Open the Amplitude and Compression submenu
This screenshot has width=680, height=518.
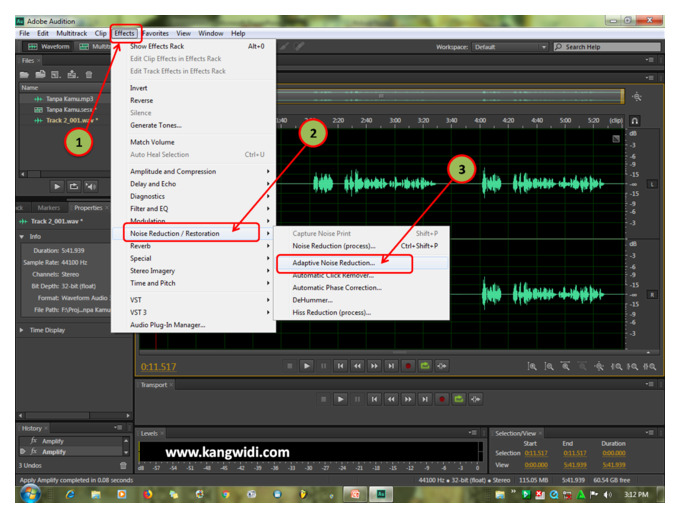(193, 171)
